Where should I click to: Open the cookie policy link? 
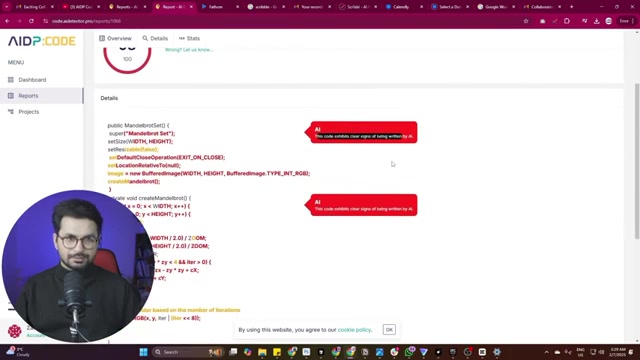(354, 329)
